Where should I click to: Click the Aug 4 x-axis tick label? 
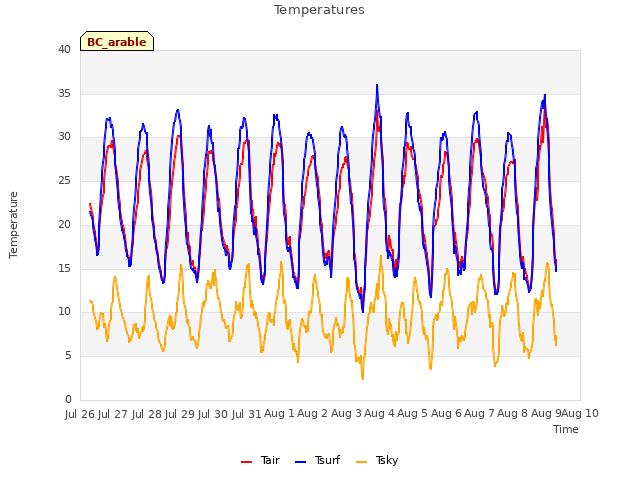point(380,414)
